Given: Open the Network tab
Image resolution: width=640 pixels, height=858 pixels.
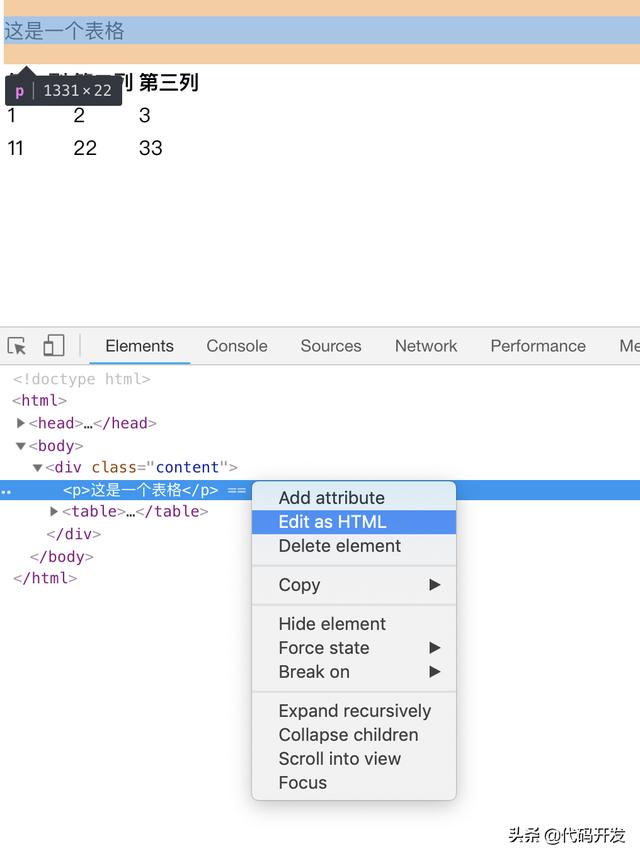Looking at the screenshot, I should (426, 346).
